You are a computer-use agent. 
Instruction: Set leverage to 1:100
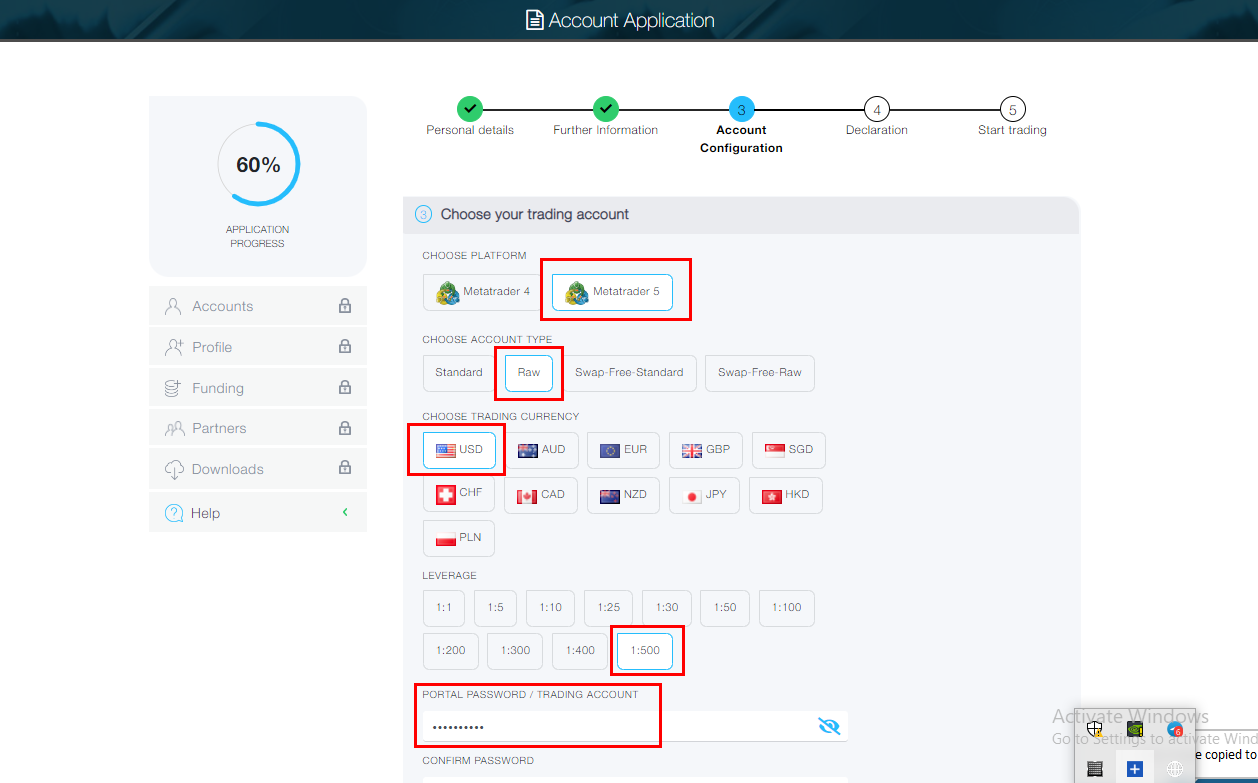tap(786, 608)
